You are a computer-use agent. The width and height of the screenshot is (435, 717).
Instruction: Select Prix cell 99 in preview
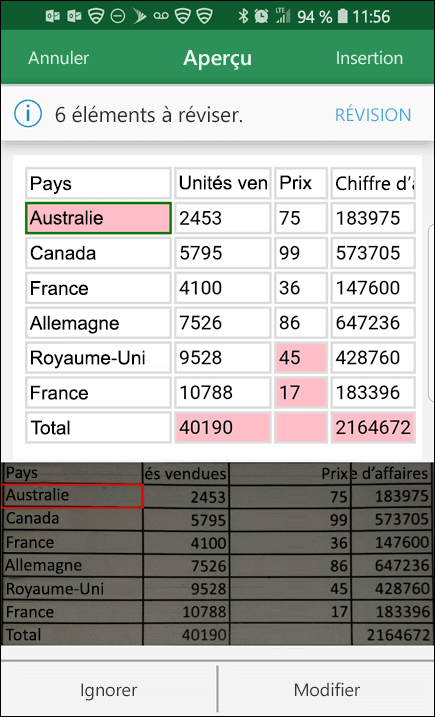pyautogui.click(x=301, y=253)
